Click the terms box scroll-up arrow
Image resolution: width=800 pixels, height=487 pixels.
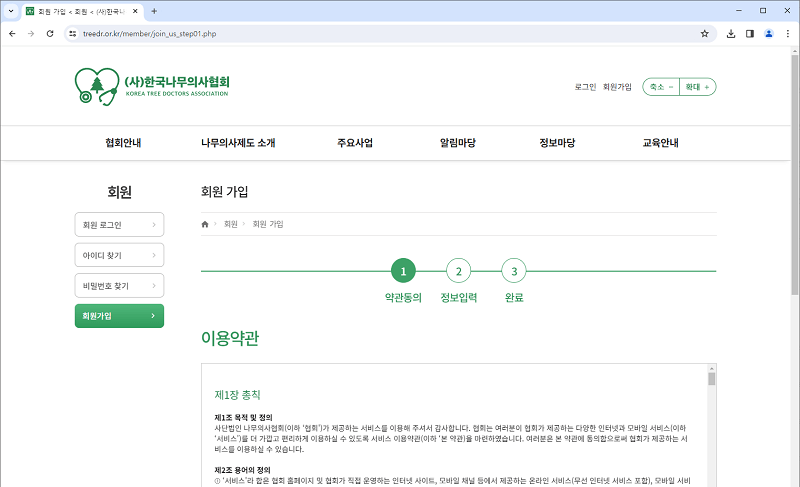click(x=712, y=368)
